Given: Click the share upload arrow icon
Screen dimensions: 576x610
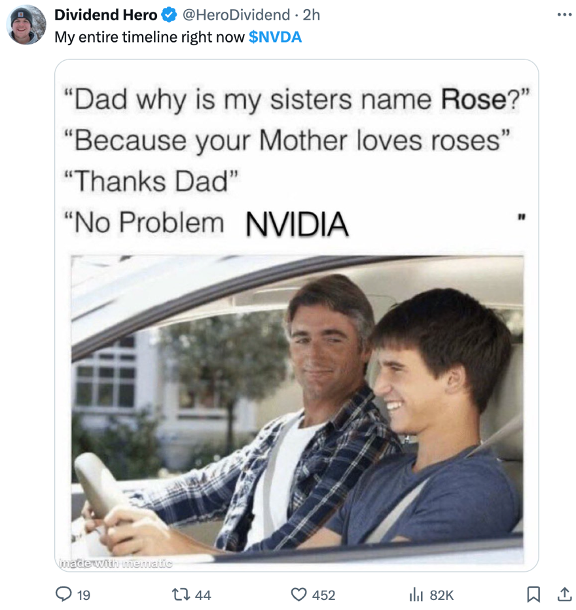Looking at the screenshot, I should pyautogui.click(x=564, y=594).
